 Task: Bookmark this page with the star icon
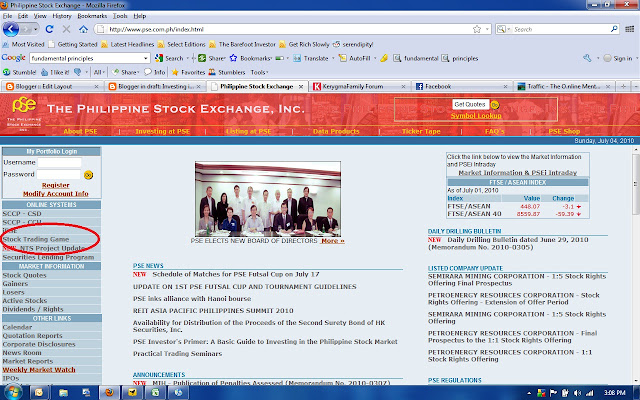(477, 29)
